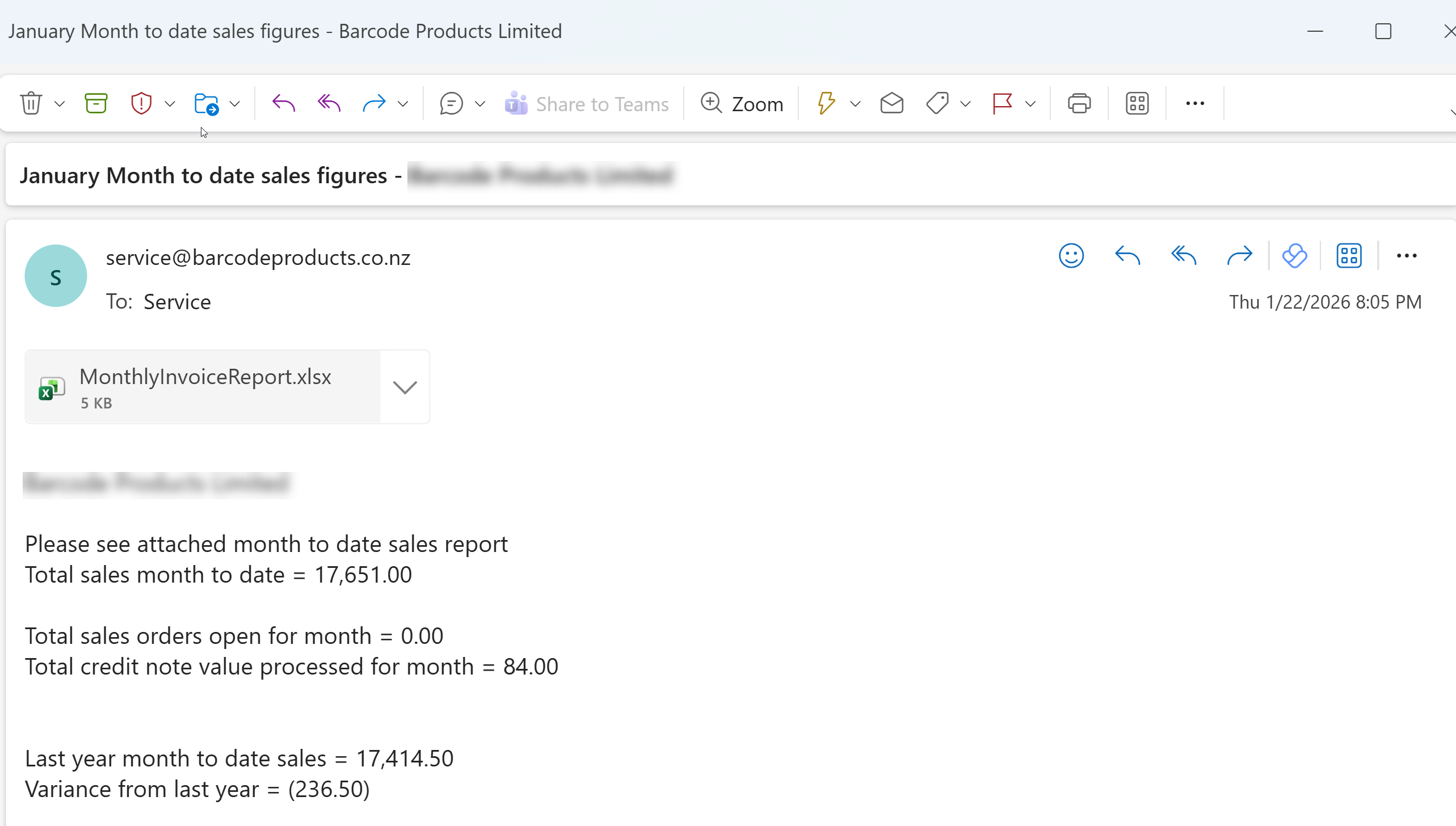Viewport: 1456px width, 826px height.
Task: Expand the Delete options dropdown arrow
Action: click(x=60, y=104)
